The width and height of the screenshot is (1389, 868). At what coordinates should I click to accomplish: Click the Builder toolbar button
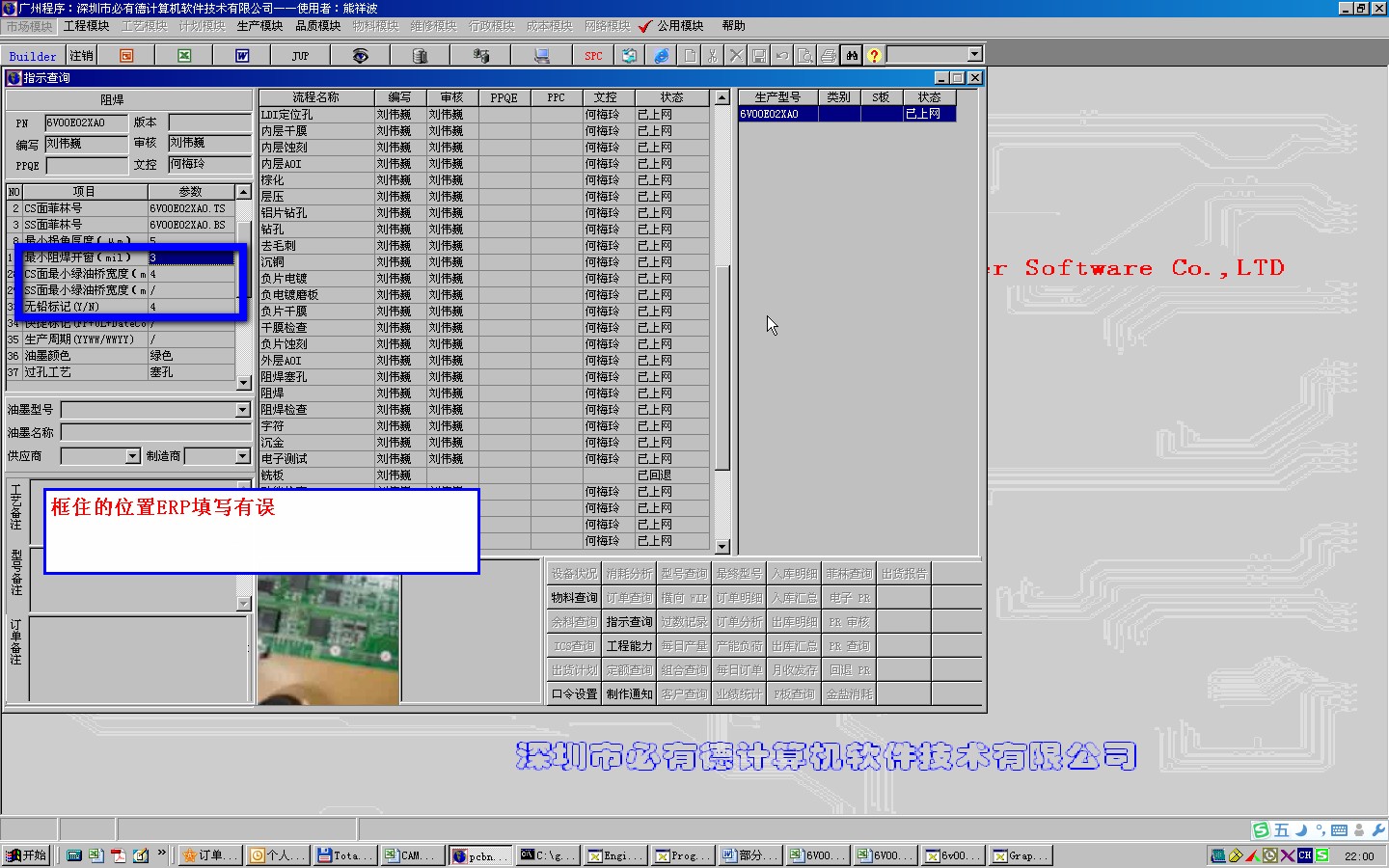33,56
